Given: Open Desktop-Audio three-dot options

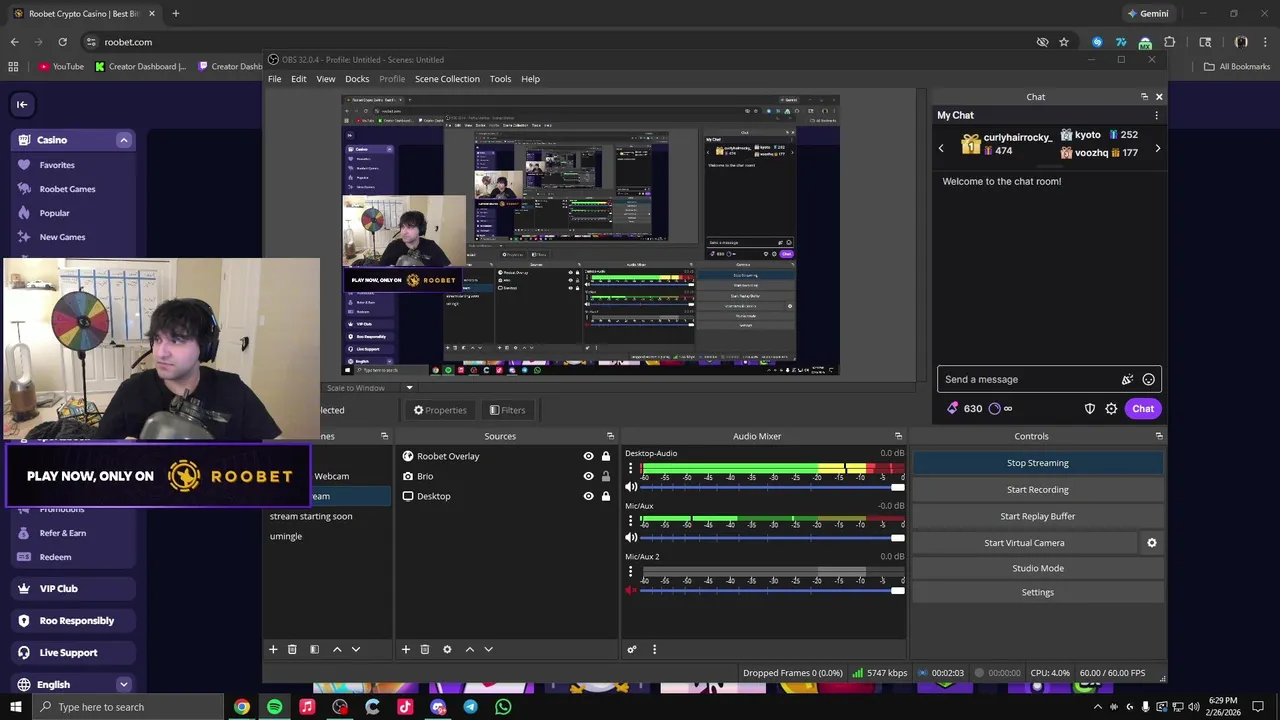Looking at the screenshot, I should pos(630,468).
